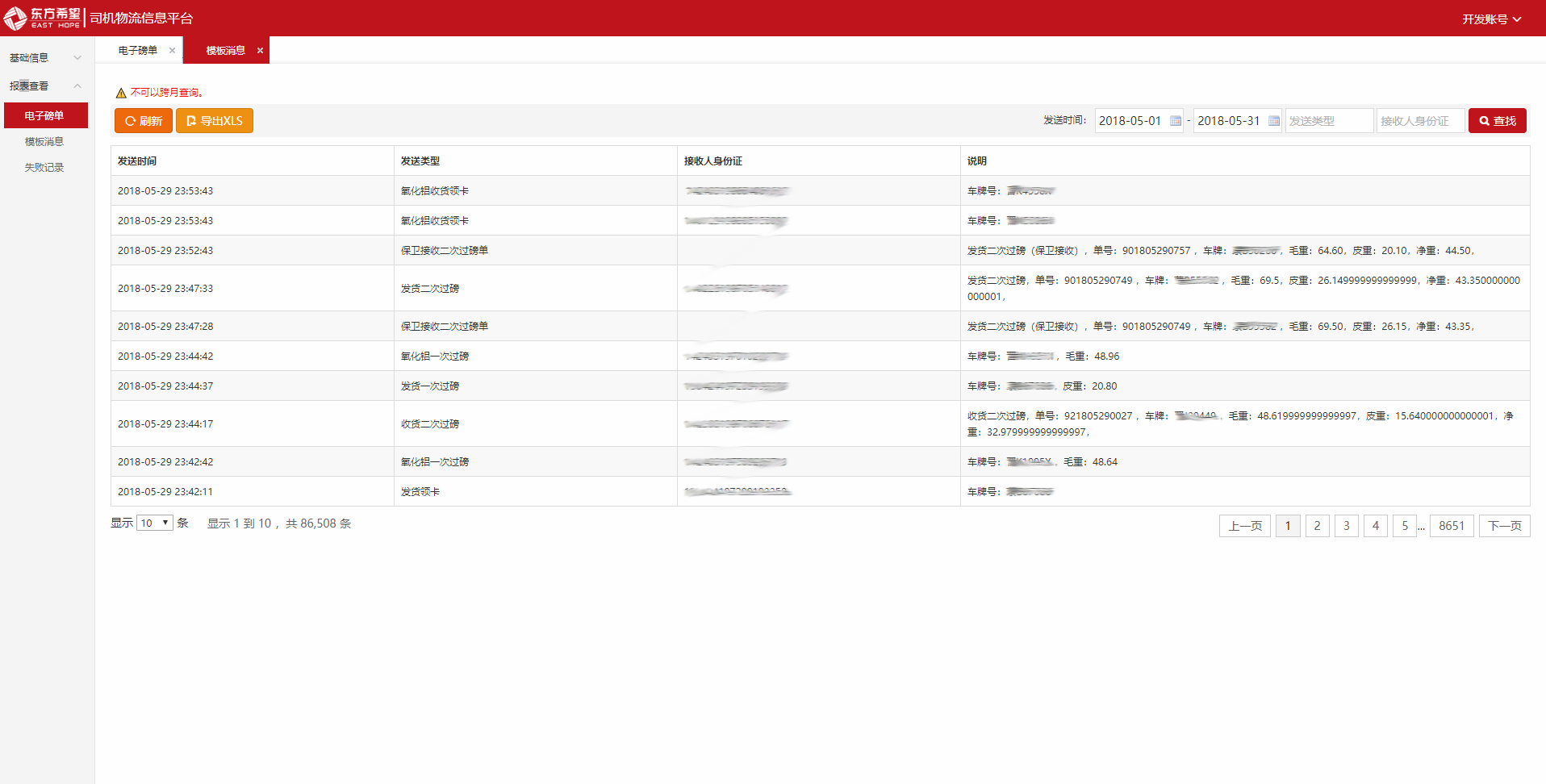Click the 接收人身份证 filter input

coord(1419,121)
